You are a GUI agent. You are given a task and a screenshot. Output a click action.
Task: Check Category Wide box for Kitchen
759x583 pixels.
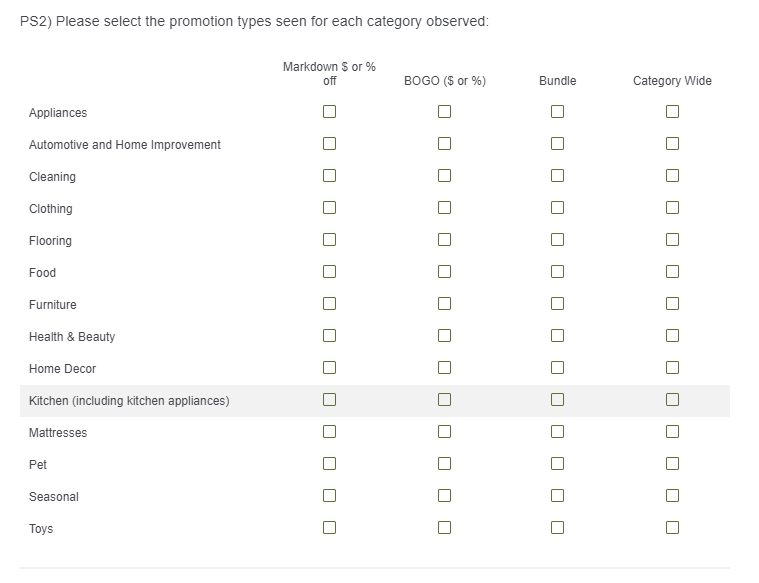[x=672, y=400]
